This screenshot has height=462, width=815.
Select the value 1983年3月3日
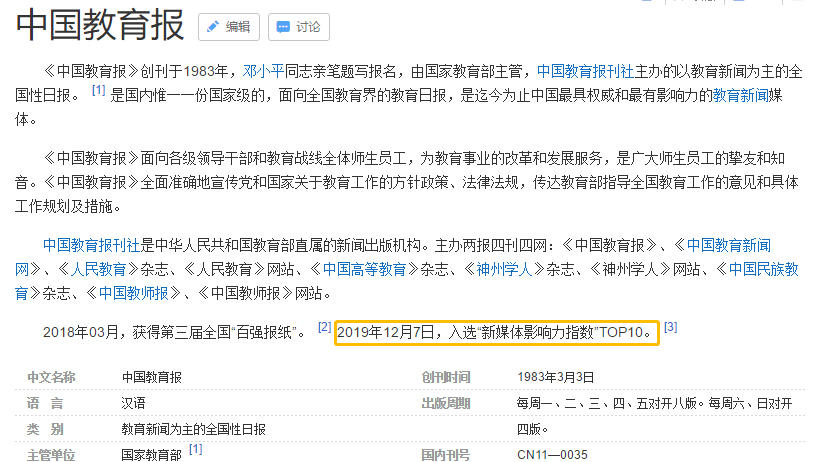(x=556, y=377)
